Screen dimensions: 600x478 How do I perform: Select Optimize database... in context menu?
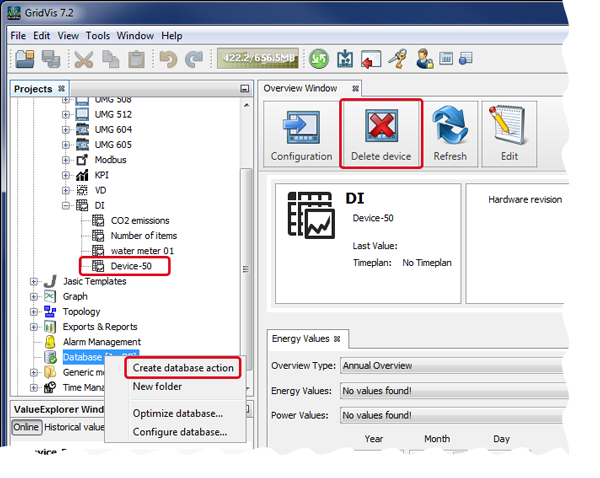177,413
